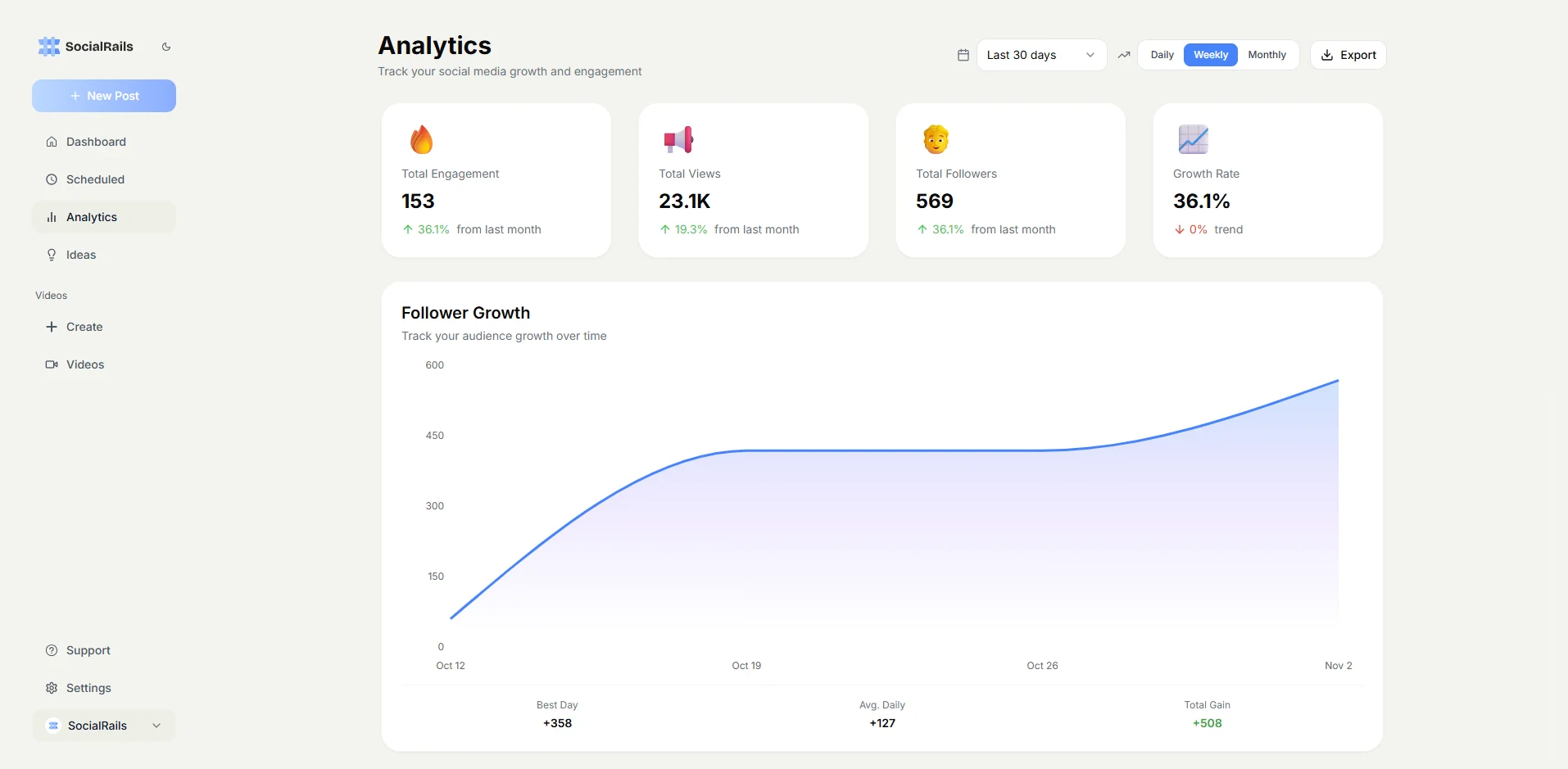Open the date range chevron arrow
The width and height of the screenshot is (1568, 769).
[x=1090, y=55]
